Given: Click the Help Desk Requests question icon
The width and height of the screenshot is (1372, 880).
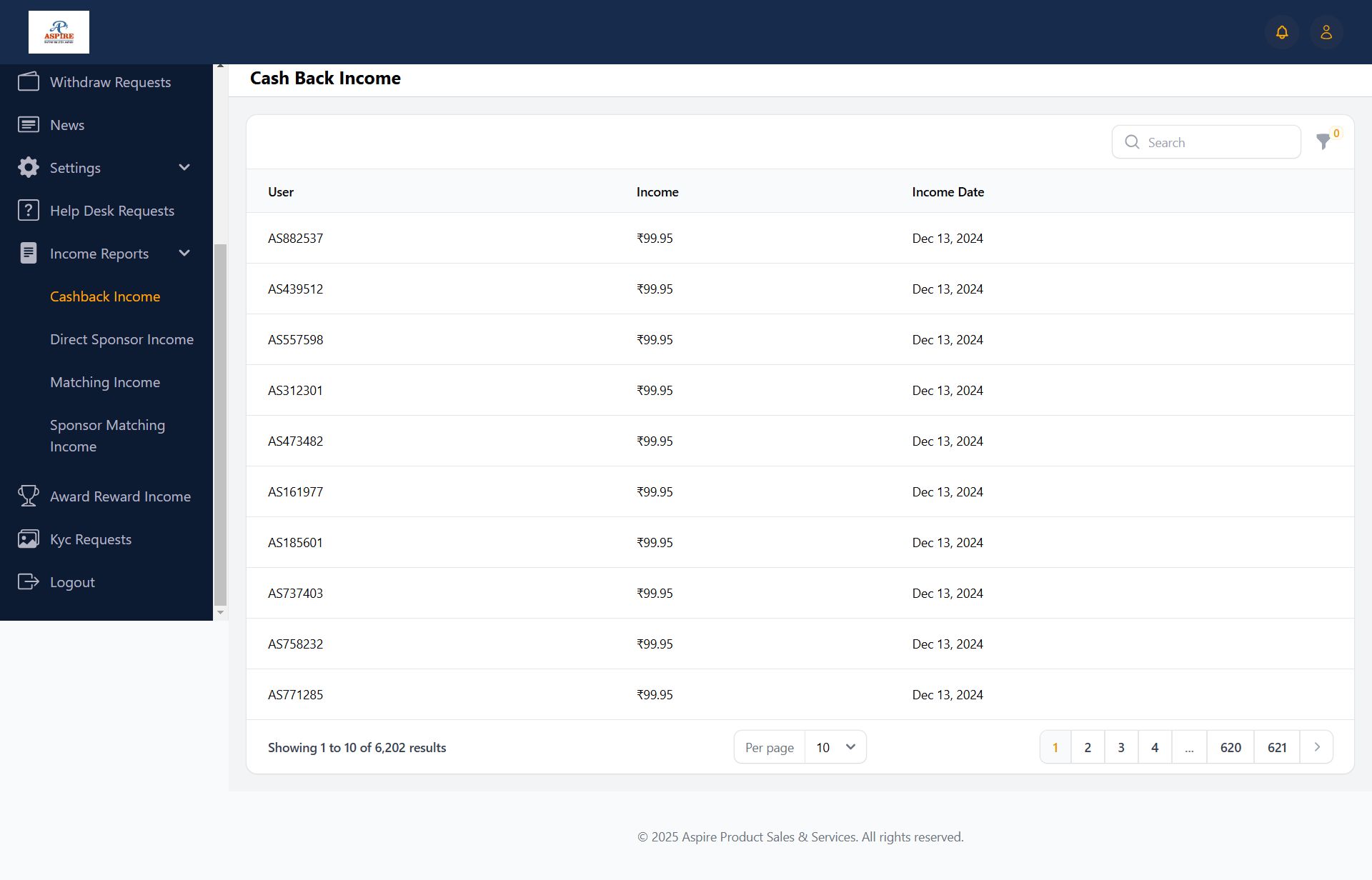Looking at the screenshot, I should tap(29, 210).
